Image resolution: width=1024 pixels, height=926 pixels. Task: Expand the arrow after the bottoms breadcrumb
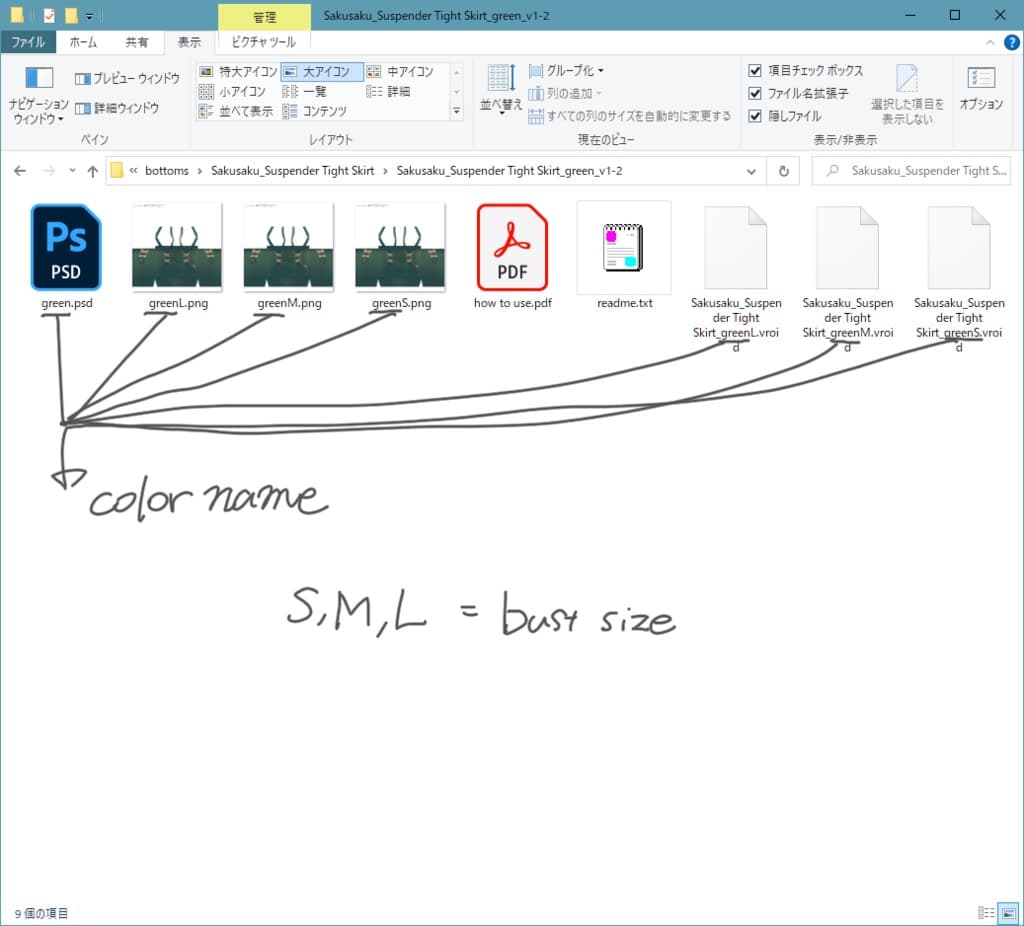coord(200,171)
